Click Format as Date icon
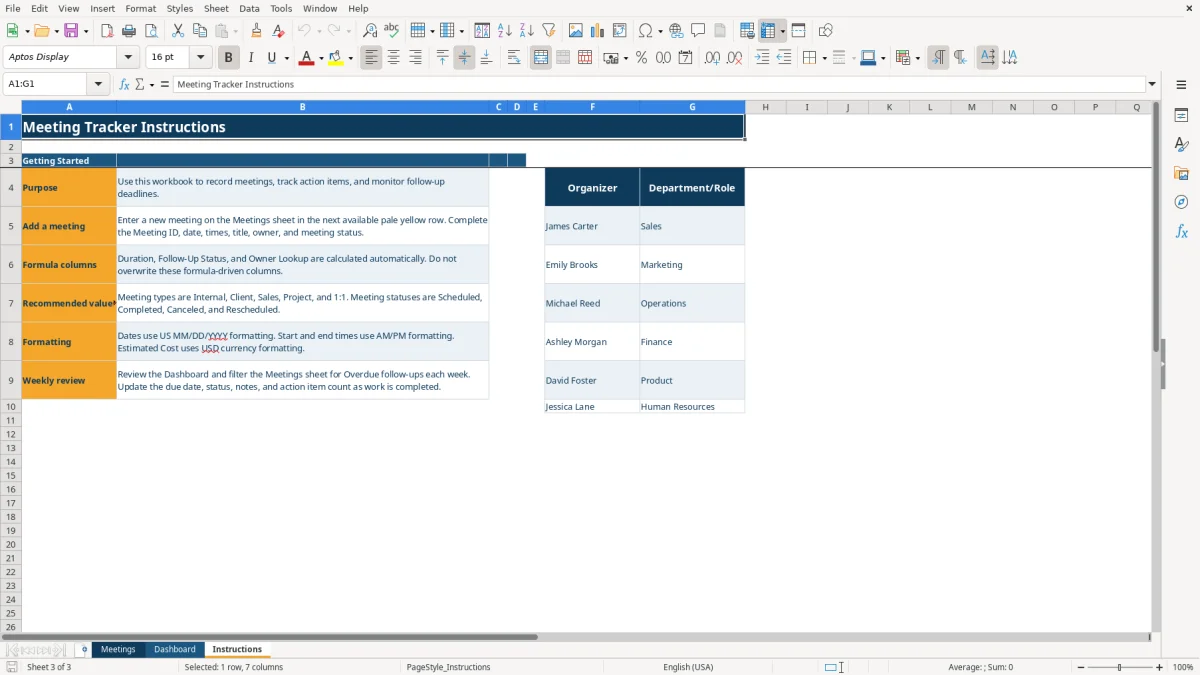This screenshot has height=675, width=1200. [x=686, y=58]
